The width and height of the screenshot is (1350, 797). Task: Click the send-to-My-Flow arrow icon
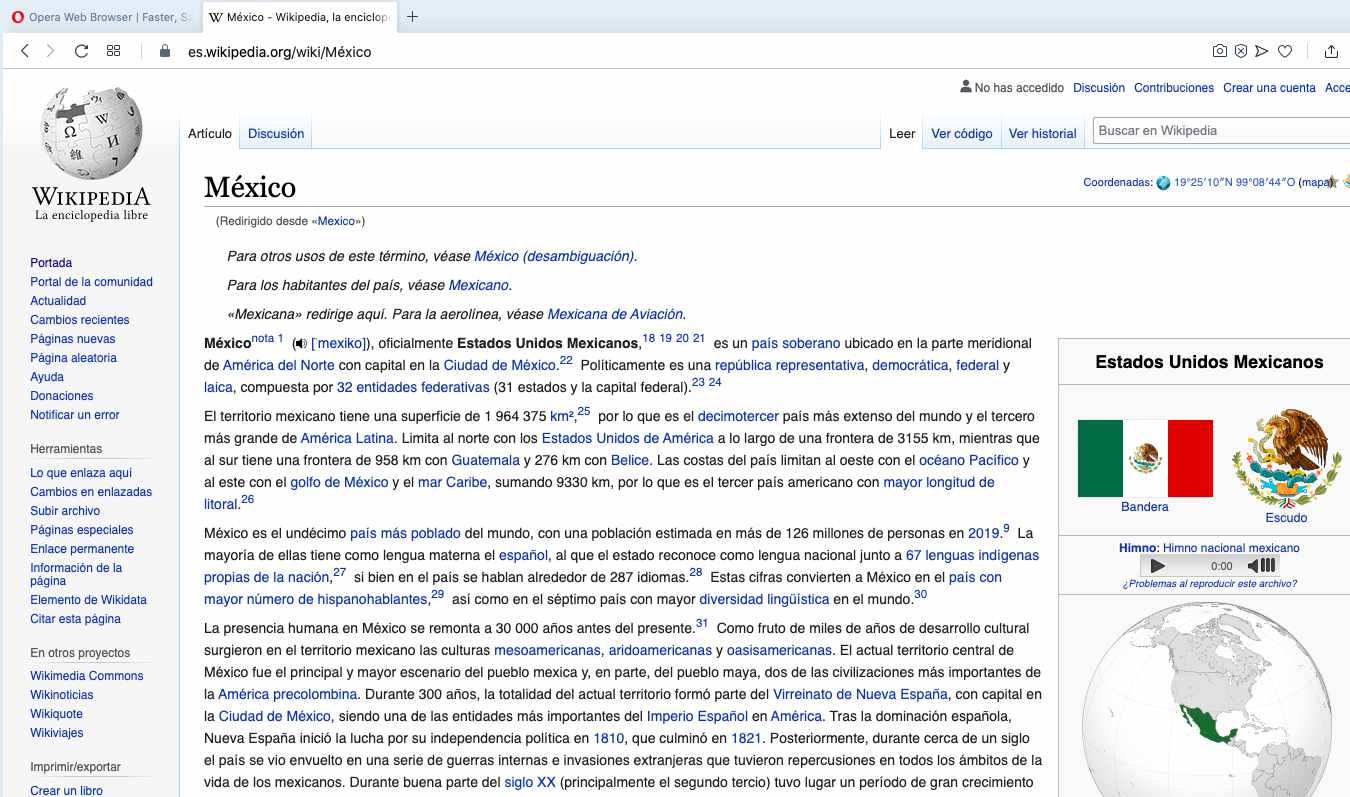1262,51
